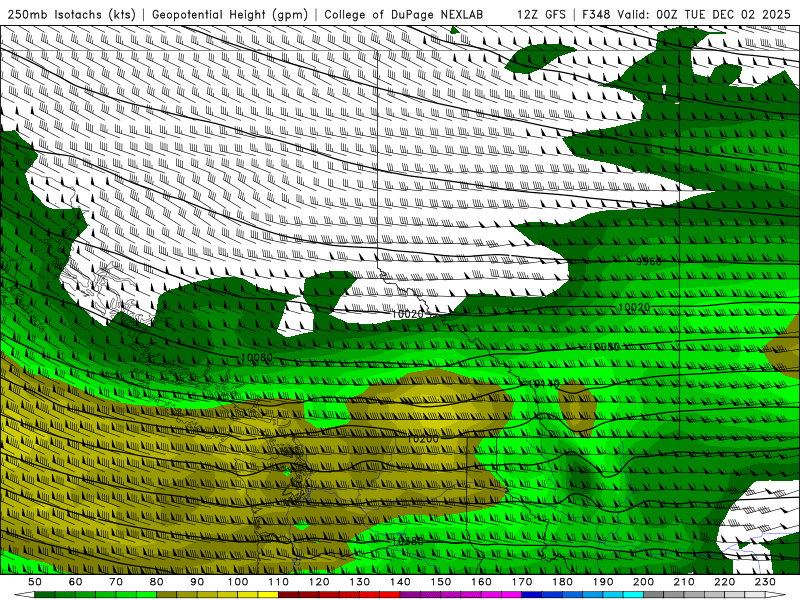
Task: Click the 220 value on the color scale
Action: click(x=725, y=582)
